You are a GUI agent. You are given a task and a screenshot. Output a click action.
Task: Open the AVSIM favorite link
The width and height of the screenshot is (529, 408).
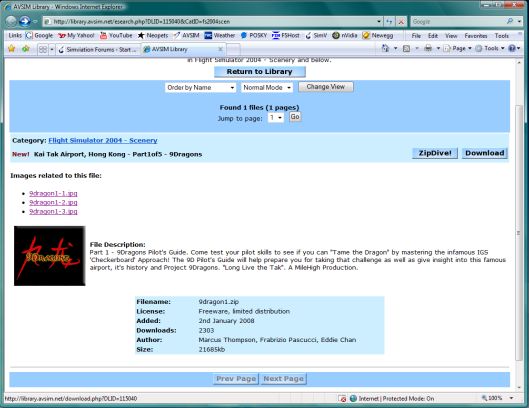[187, 35]
